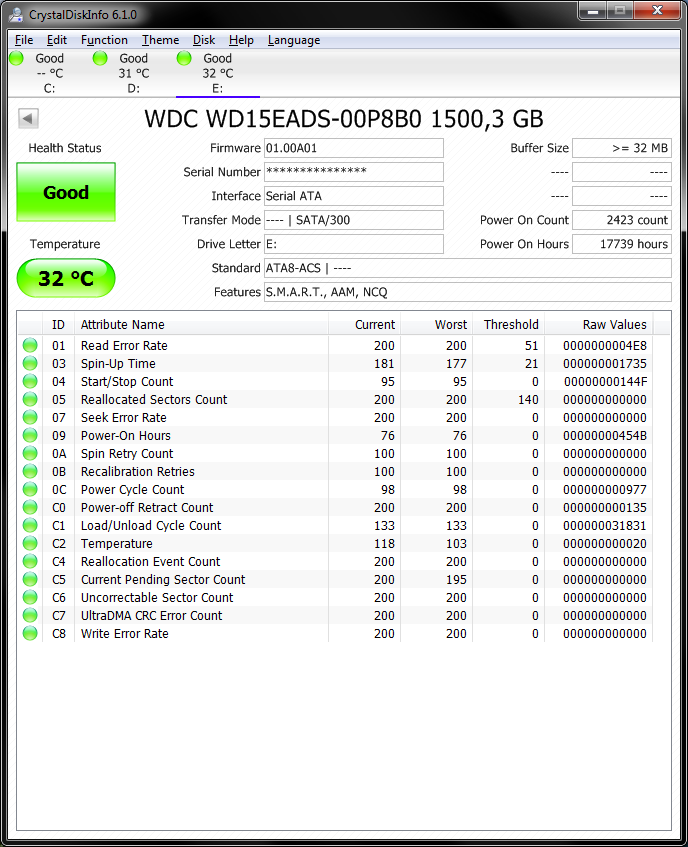Click the previous disk arrow button
This screenshot has width=688, height=847.
[x=28, y=118]
